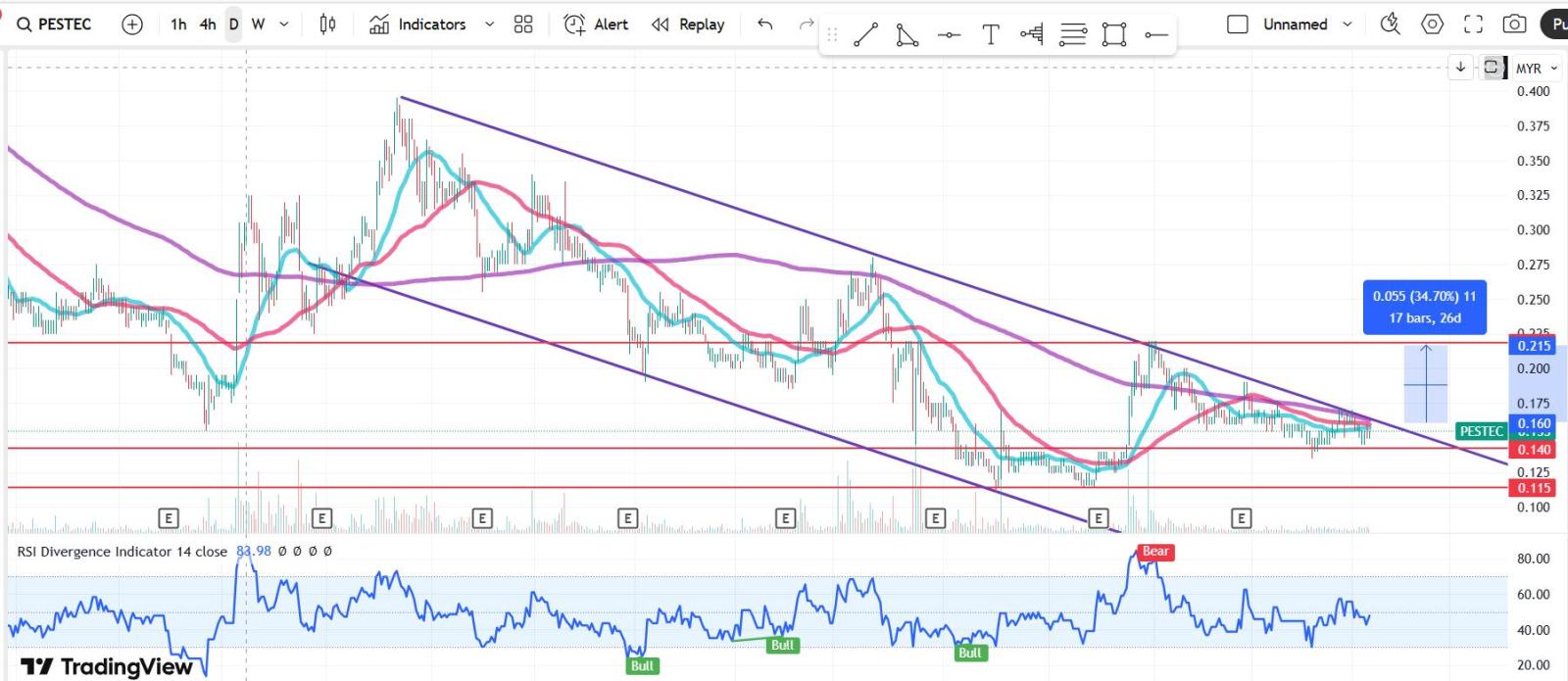Click the 0.300 price scale value
The height and width of the screenshot is (681, 1568).
[1534, 230]
